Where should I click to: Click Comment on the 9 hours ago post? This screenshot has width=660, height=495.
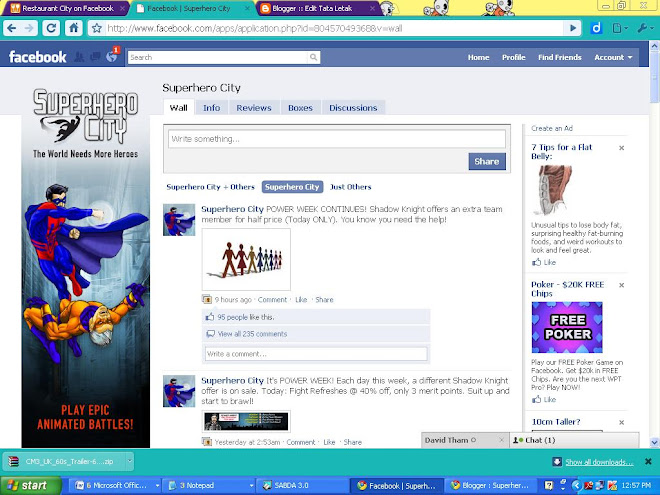(x=272, y=300)
